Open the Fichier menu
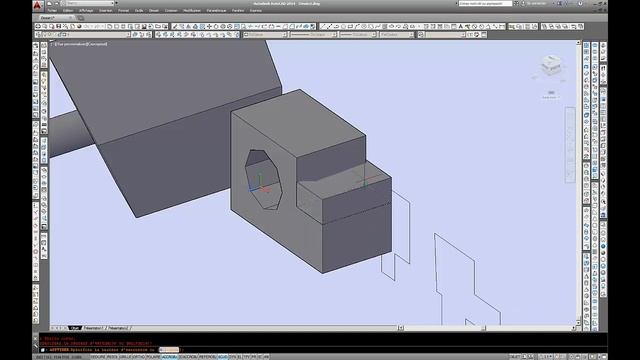Image resolution: width=640 pixels, height=360 pixels. click(52, 11)
